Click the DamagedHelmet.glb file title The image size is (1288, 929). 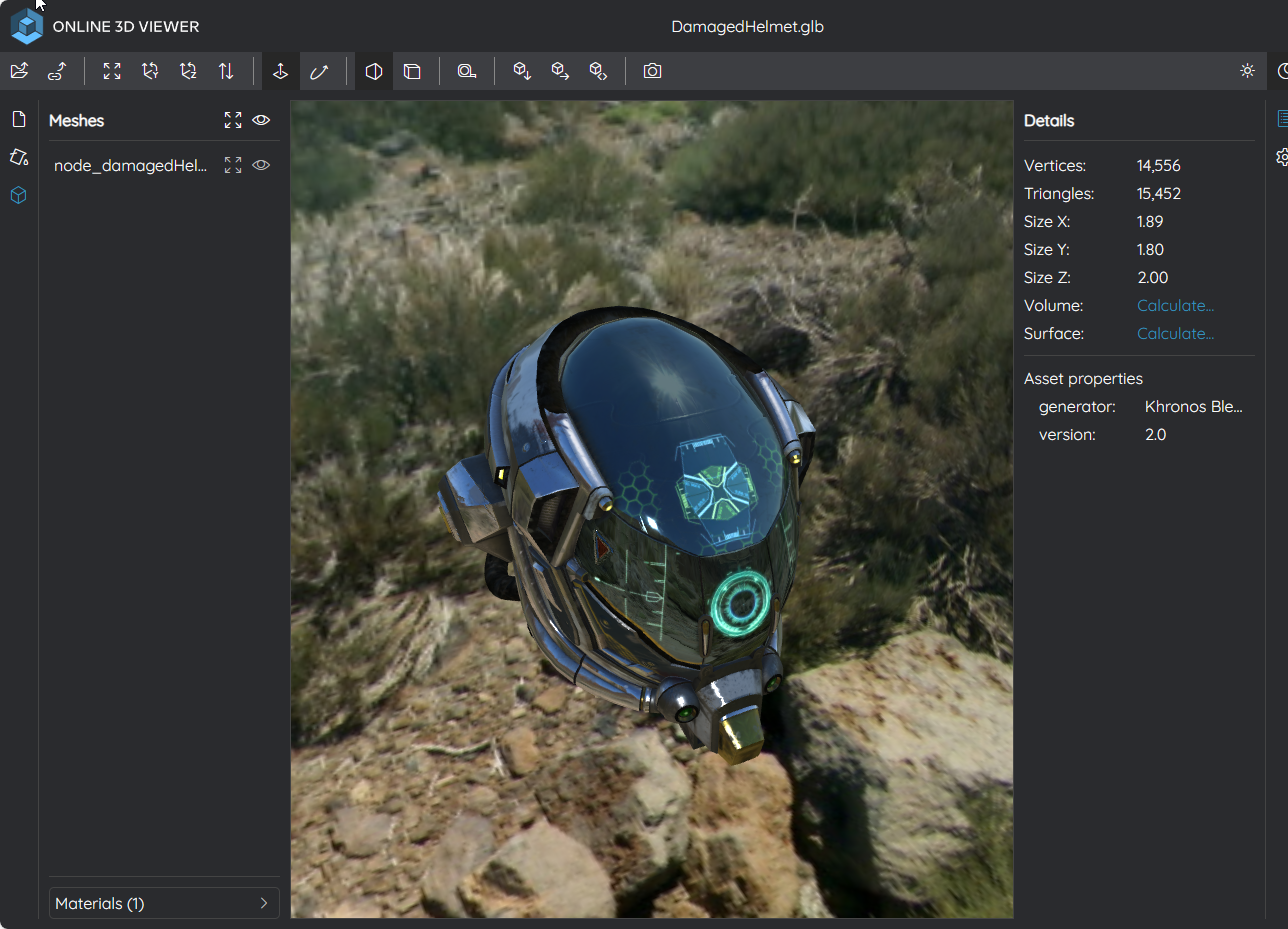[748, 27]
